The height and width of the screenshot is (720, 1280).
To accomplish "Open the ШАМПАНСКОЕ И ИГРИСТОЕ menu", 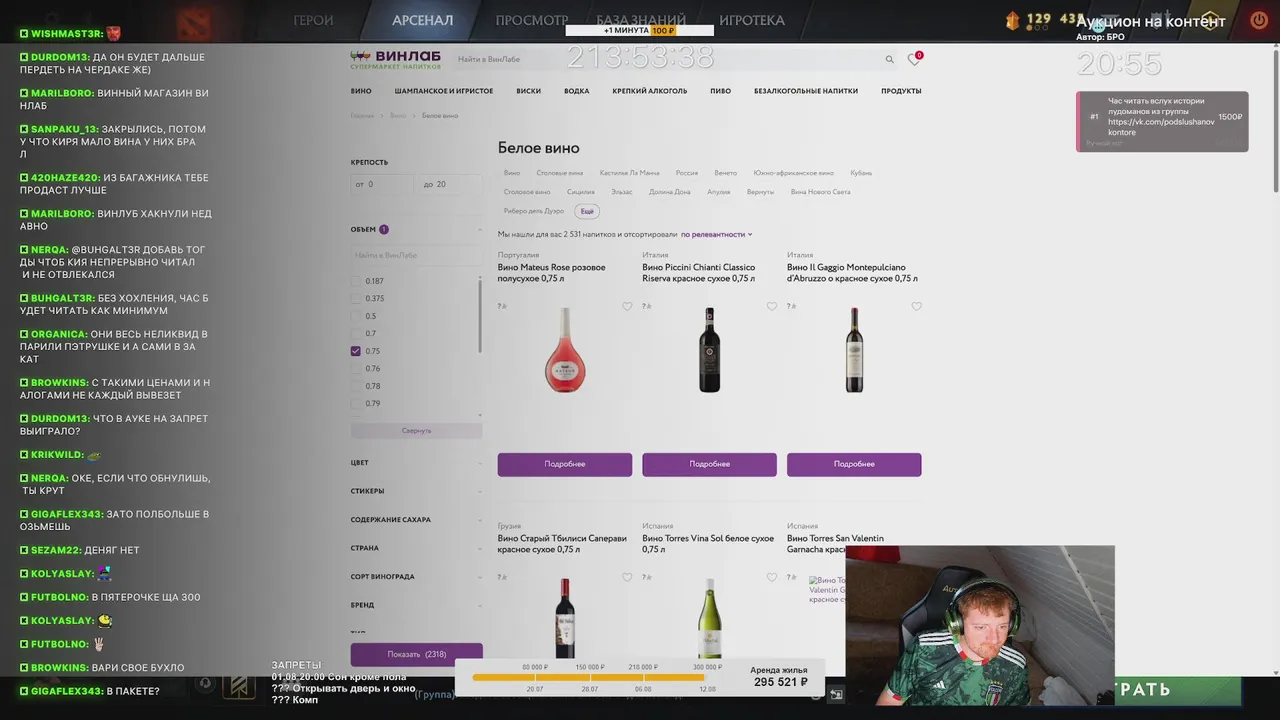I will 444,91.
